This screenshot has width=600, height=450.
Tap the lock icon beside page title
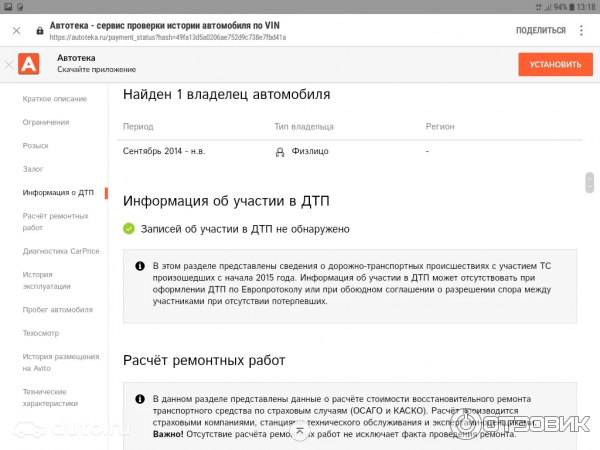pyautogui.click(x=38, y=31)
